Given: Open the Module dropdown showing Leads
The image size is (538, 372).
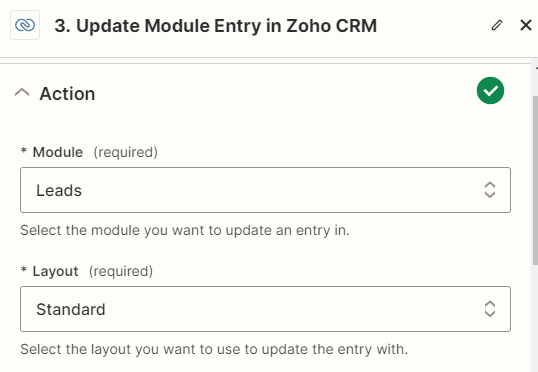Looking at the screenshot, I should click(265, 190).
